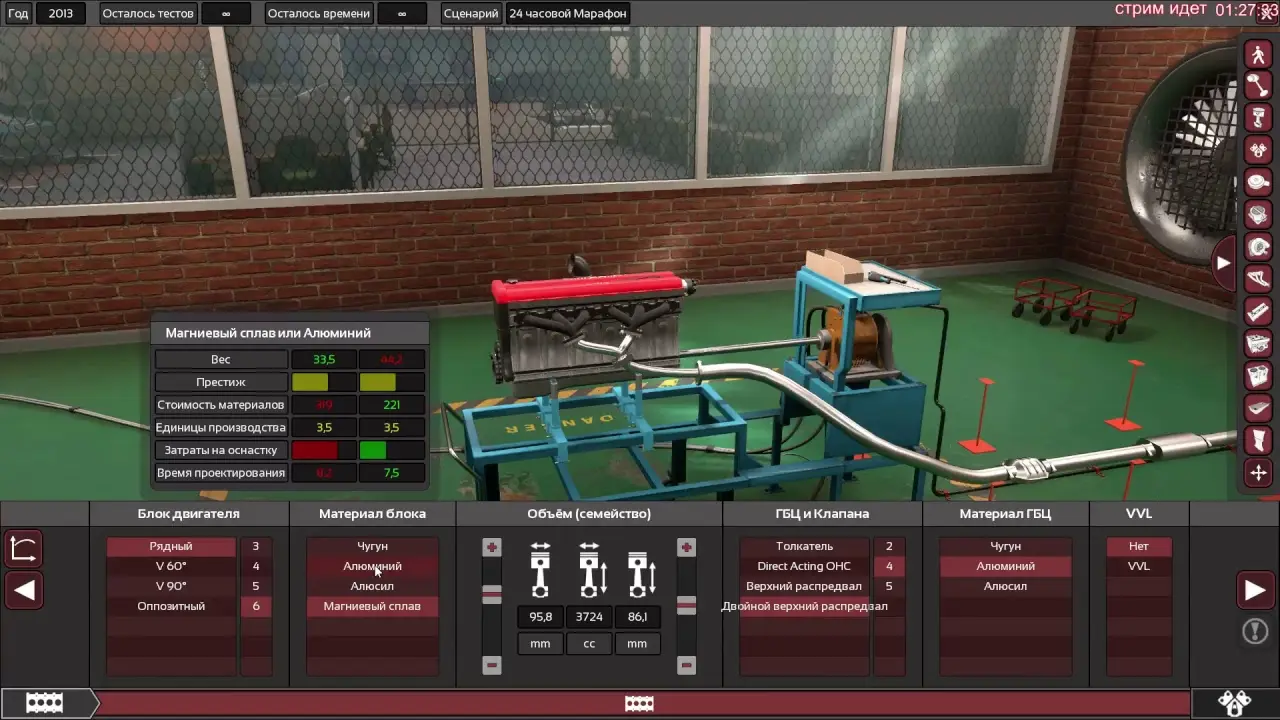Screen dimensions: 1280x720
Task: Enable the VVL option
Action: (x=1138, y=566)
